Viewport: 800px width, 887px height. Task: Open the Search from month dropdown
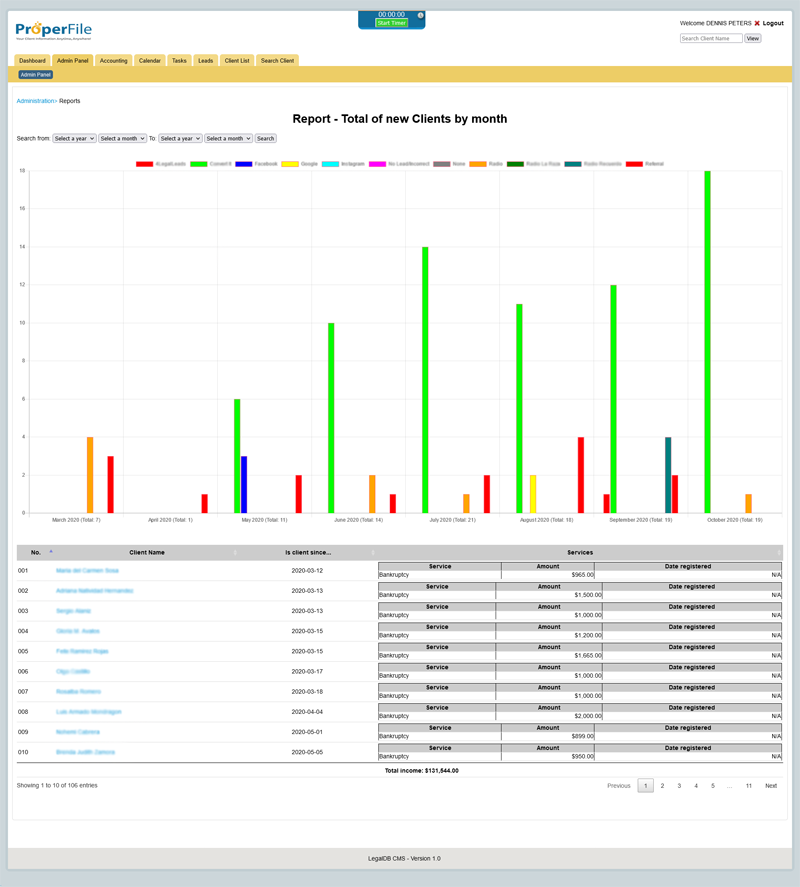[122, 138]
